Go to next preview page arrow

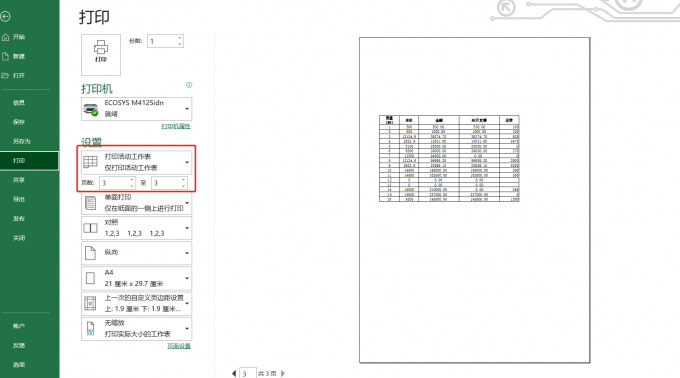pos(283,373)
